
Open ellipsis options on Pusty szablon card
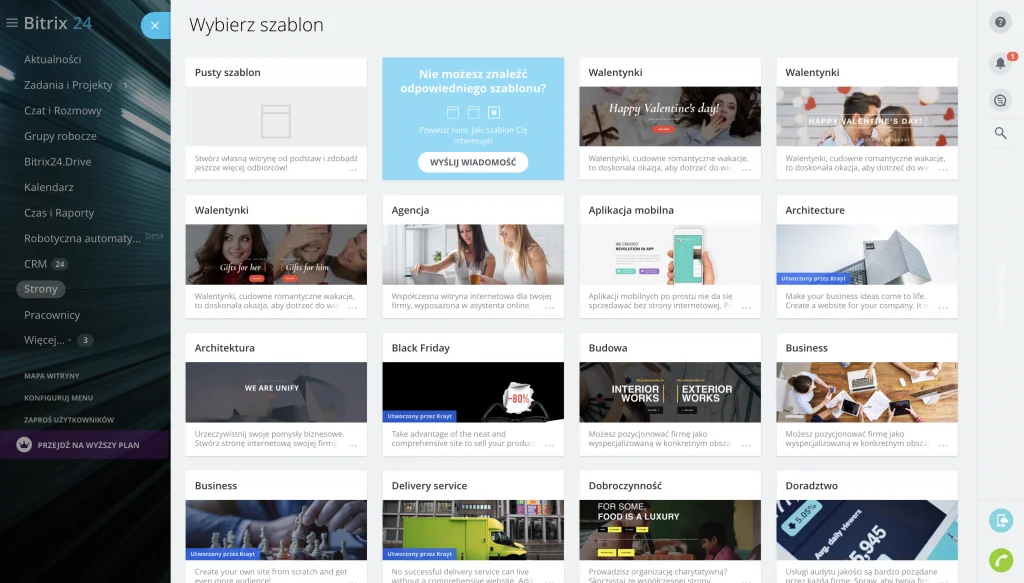point(353,170)
